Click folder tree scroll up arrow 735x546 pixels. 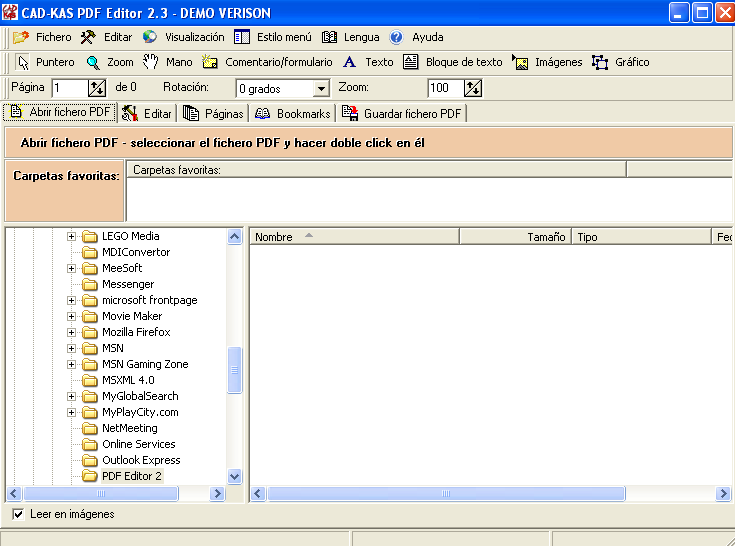pos(234,236)
